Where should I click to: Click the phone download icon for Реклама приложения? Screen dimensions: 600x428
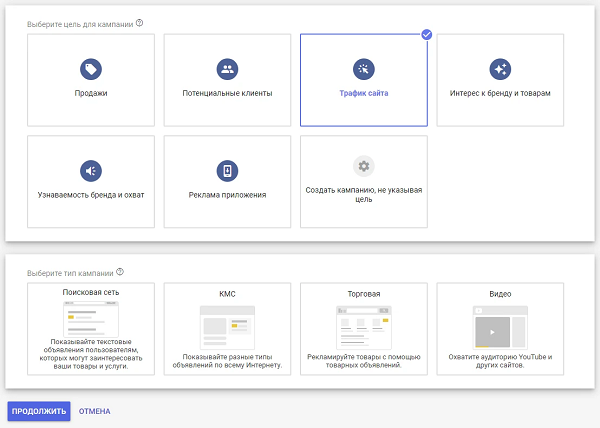click(227, 171)
